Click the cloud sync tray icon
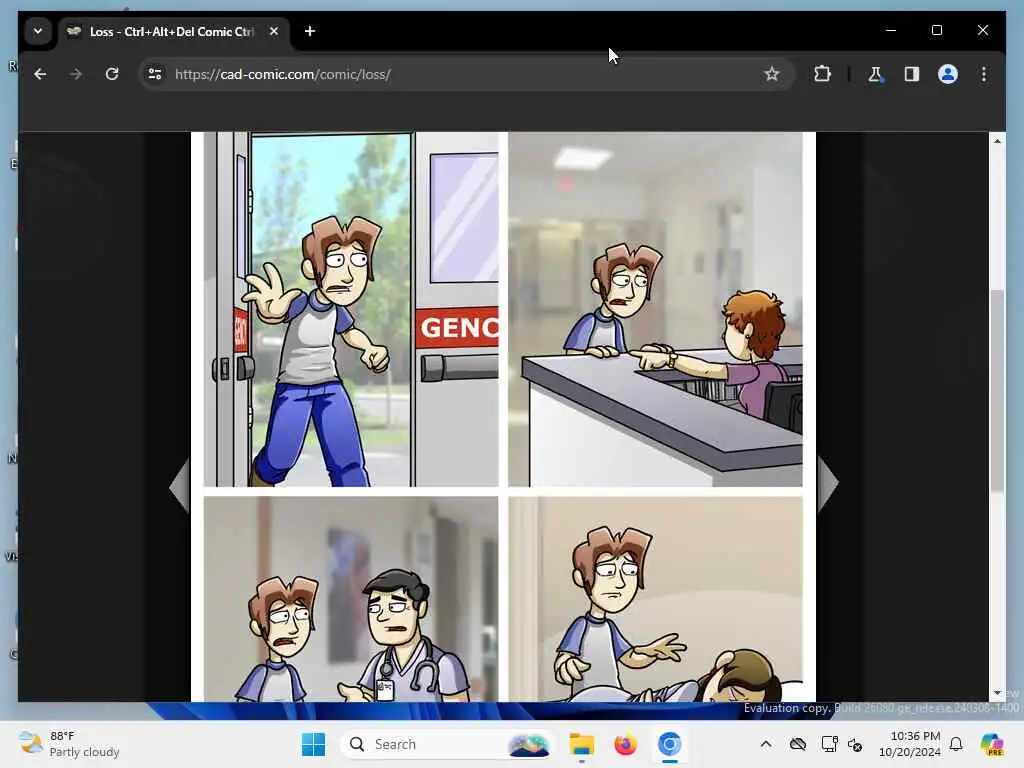The image size is (1024, 768). coord(798,744)
